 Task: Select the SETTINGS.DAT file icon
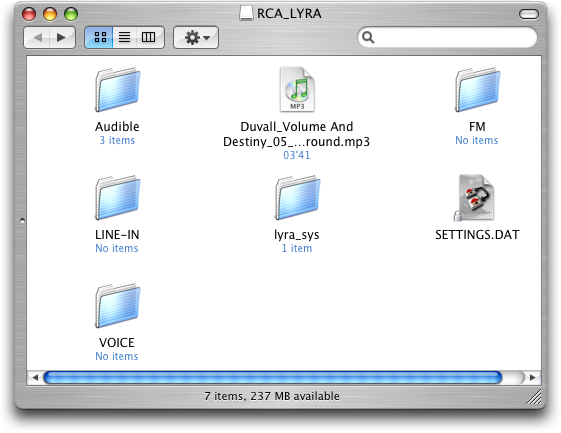pyautogui.click(x=476, y=198)
